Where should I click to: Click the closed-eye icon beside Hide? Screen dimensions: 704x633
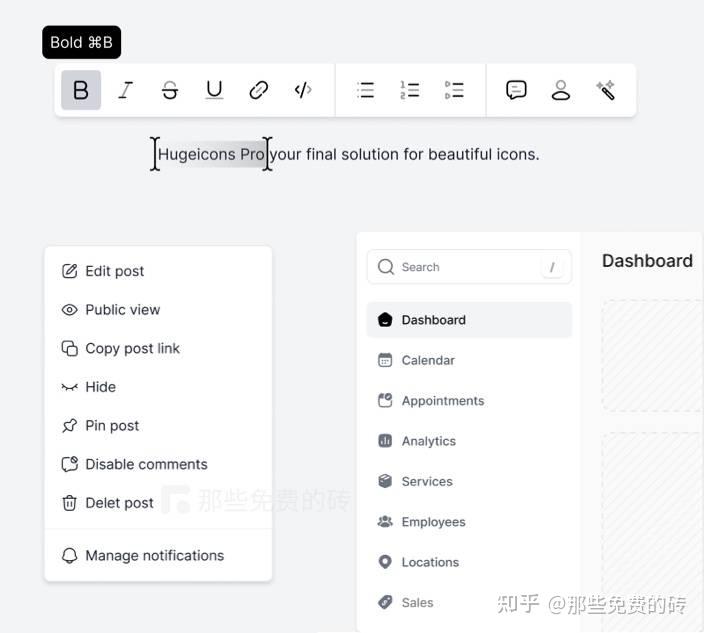click(x=70, y=387)
